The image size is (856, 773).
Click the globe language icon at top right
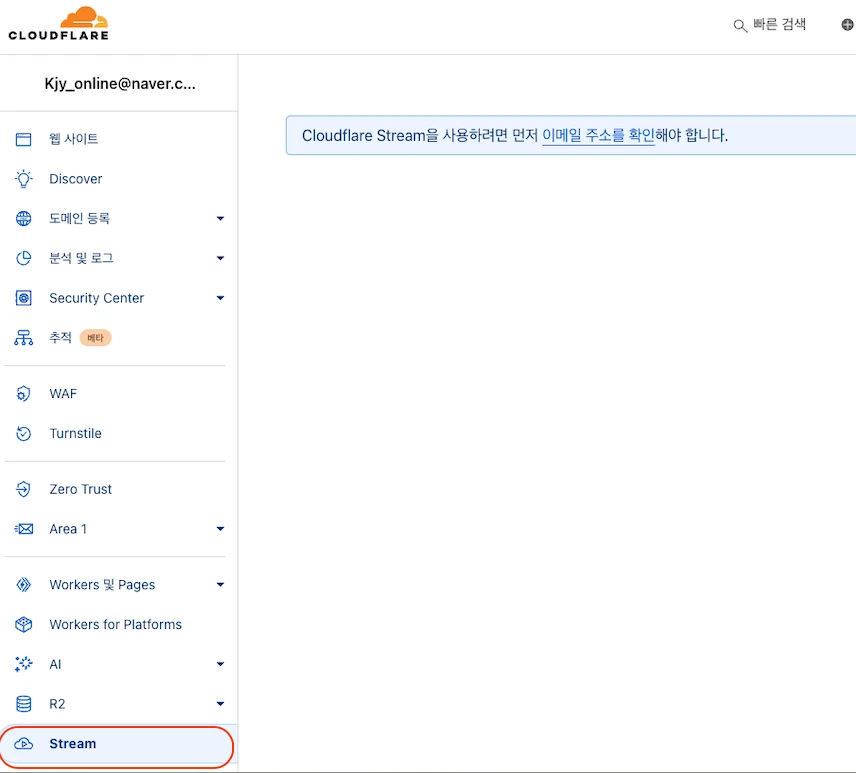[847, 25]
